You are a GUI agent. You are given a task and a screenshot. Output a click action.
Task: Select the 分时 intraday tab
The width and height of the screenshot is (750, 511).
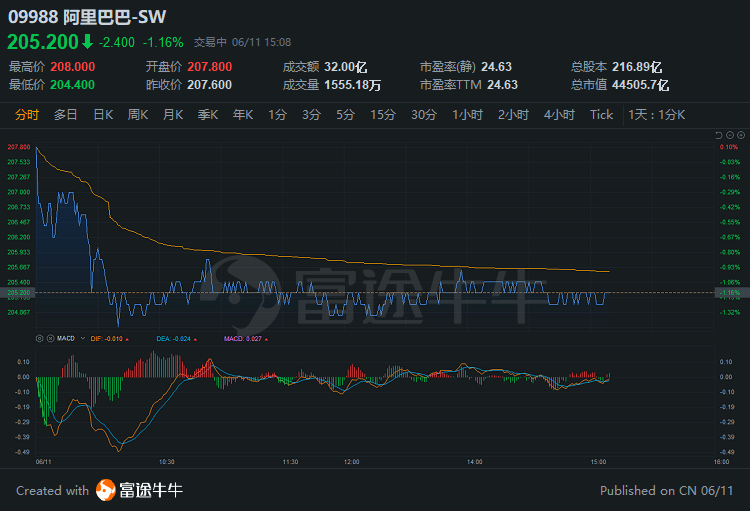coord(27,115)
